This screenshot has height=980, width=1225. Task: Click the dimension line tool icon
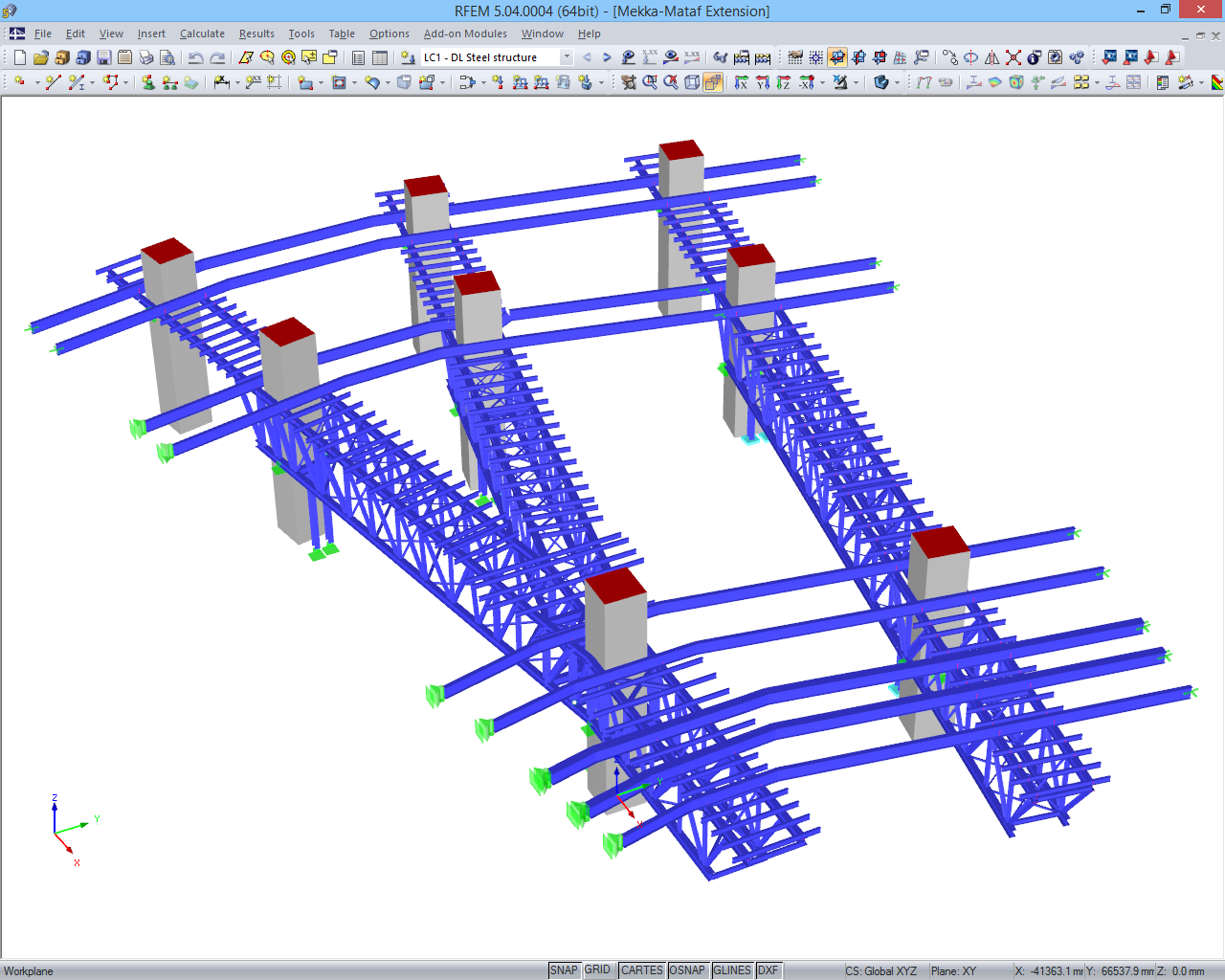[221, 82]
